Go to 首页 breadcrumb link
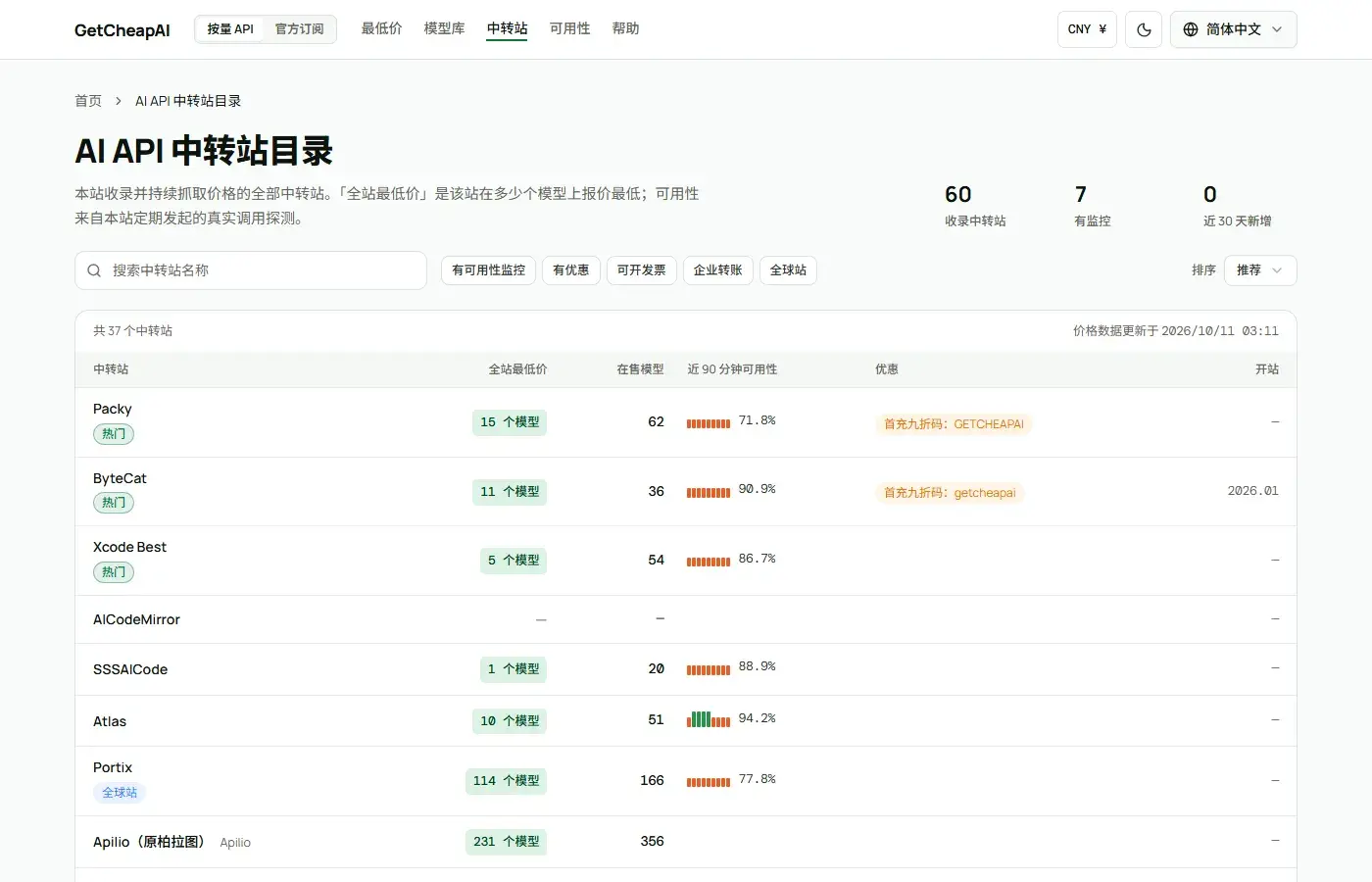The height and width of the screenshot is (882, 1372). coord(88,101)
